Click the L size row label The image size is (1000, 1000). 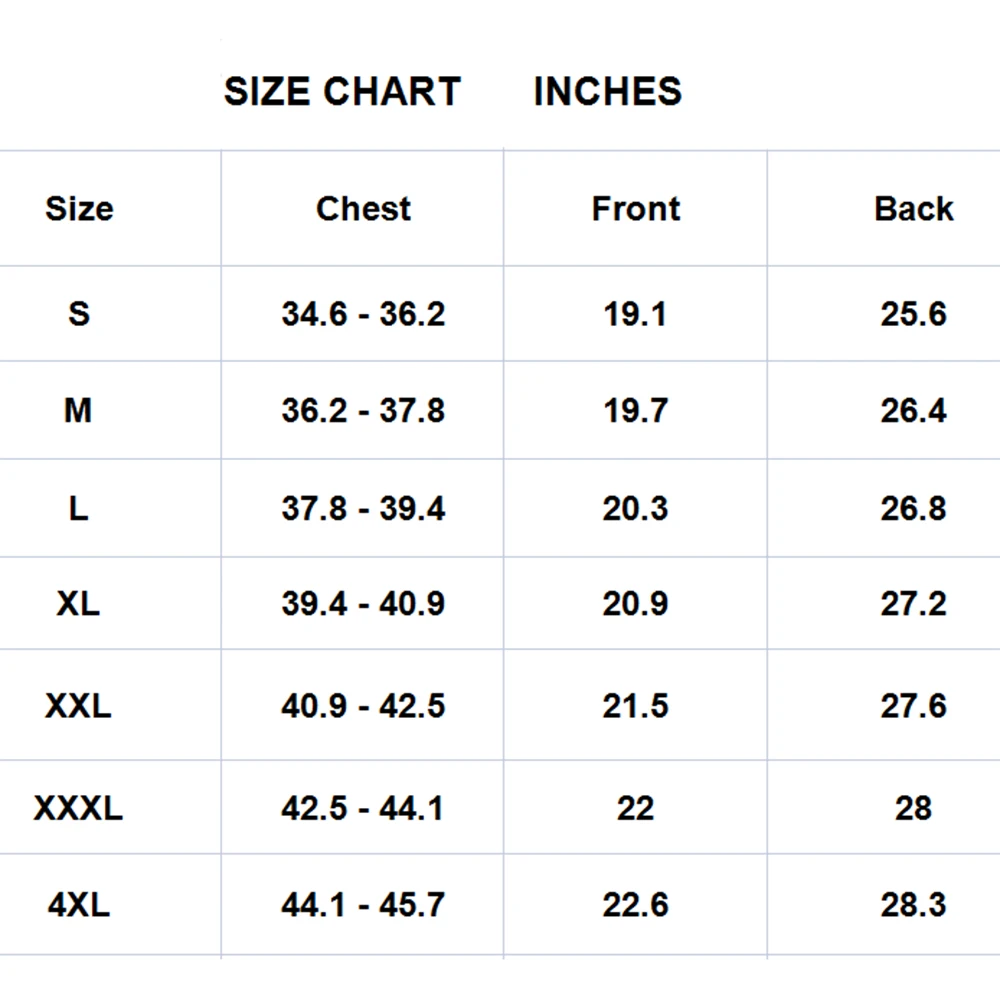coord(78,508)
